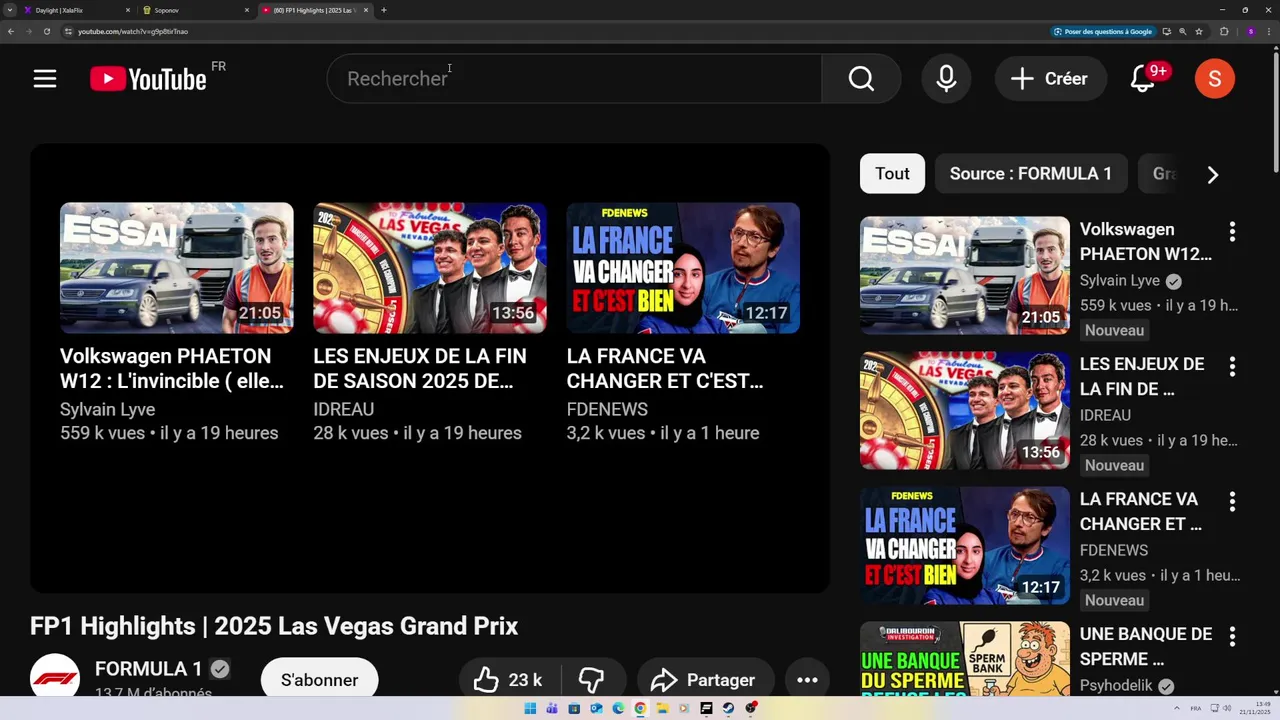Open the notifications bell
The image size is (1280, 720).
[x=1143, y=79]
